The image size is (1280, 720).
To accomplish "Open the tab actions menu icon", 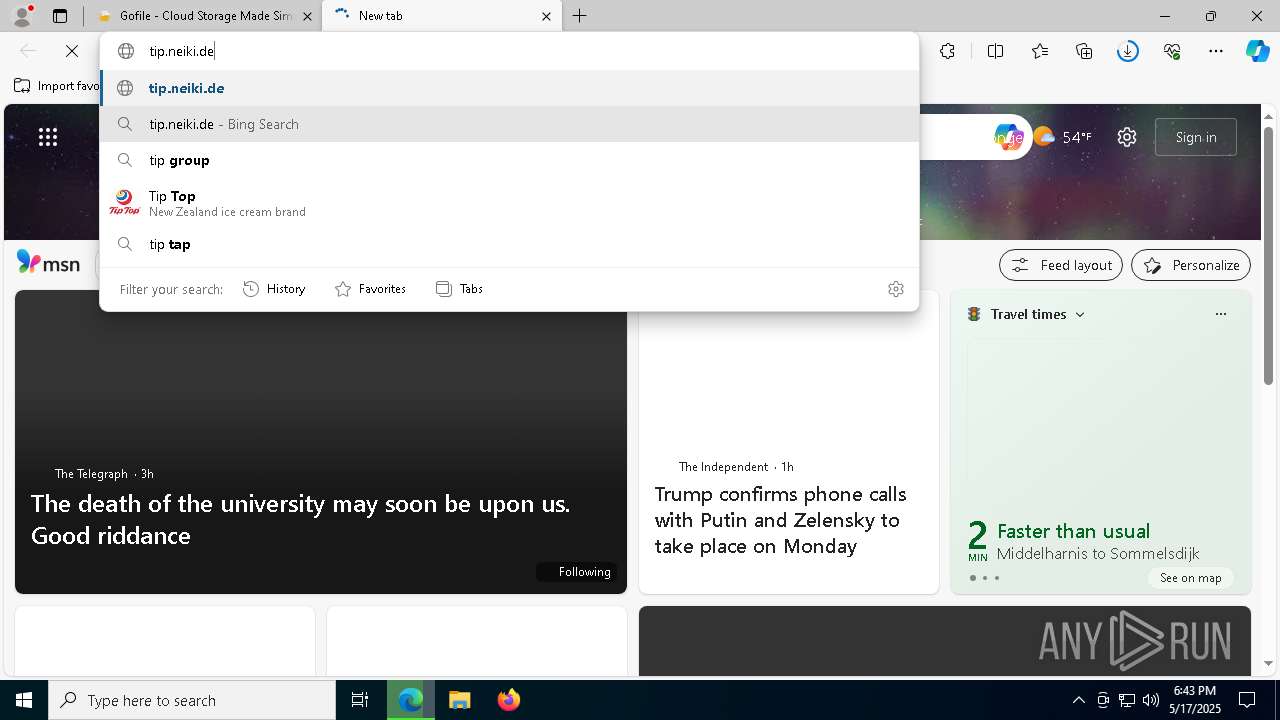I will [x=60, y=16].
